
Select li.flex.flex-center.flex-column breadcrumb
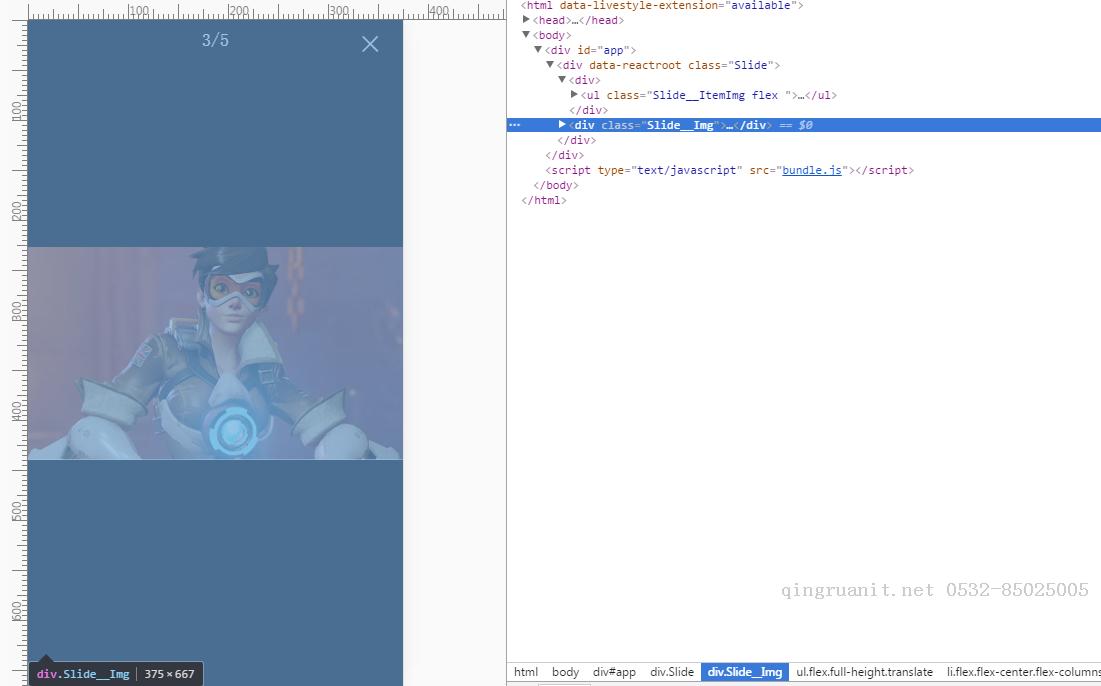tap(1022, 672)
